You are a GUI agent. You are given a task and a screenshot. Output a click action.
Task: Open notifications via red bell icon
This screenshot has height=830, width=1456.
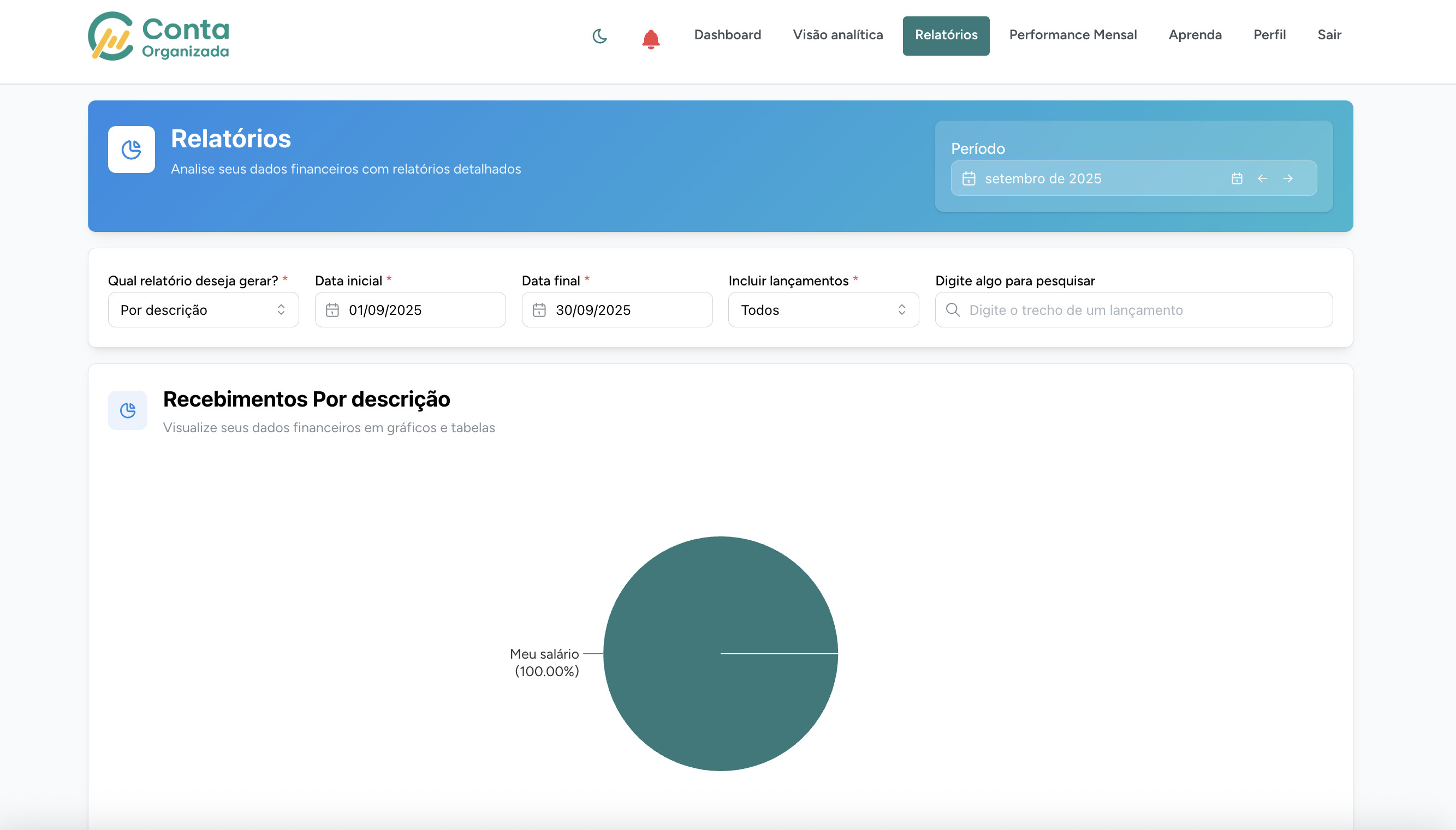coord(650,39)
